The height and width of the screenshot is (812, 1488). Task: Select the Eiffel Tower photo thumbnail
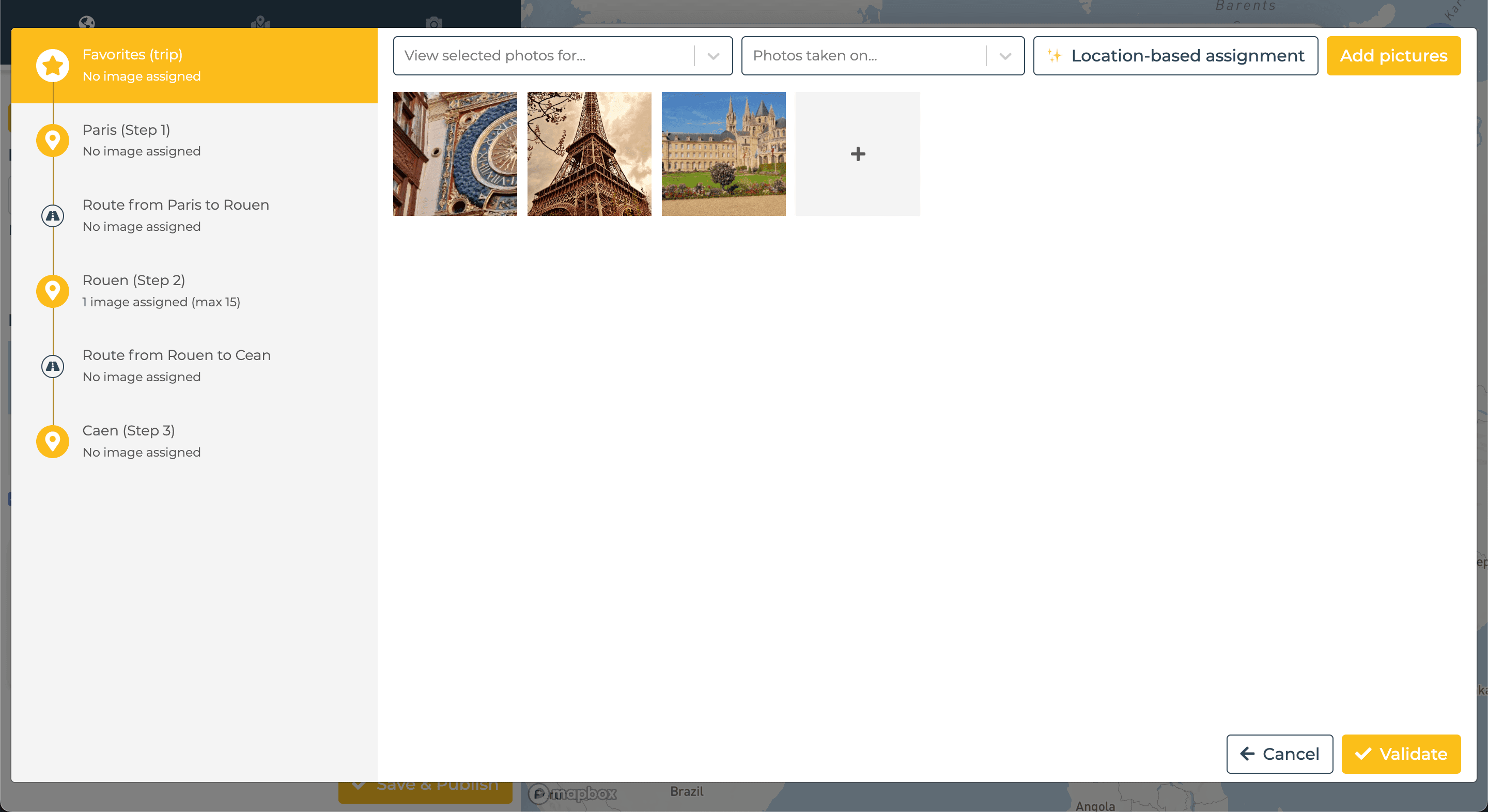(x=589, y=153)
